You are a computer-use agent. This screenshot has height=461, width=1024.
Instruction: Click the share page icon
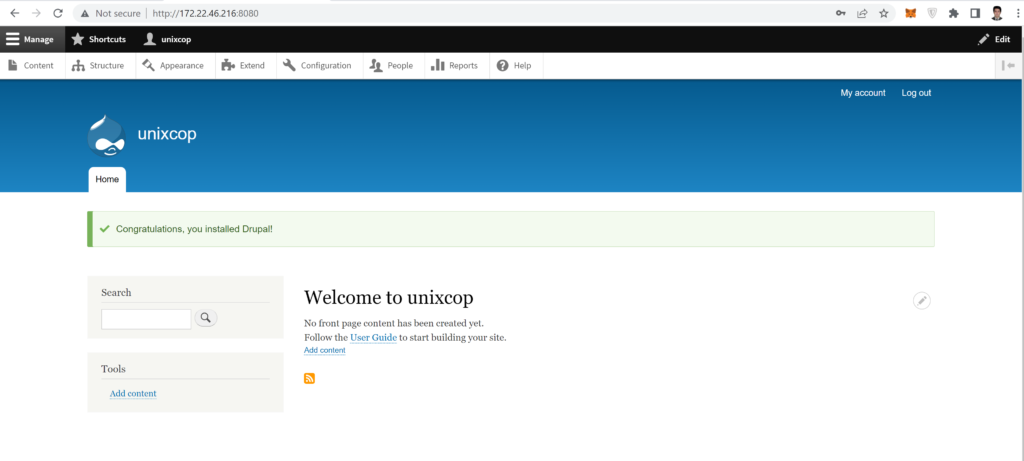(862, 13)
